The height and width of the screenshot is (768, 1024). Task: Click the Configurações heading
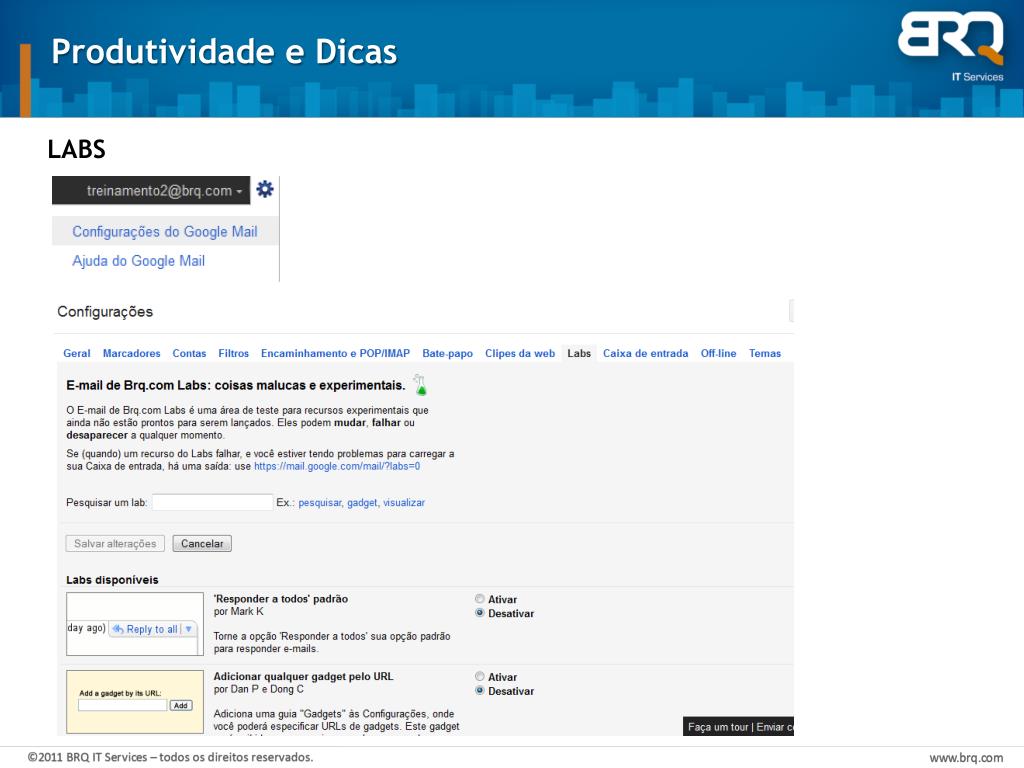pos(105,312)
